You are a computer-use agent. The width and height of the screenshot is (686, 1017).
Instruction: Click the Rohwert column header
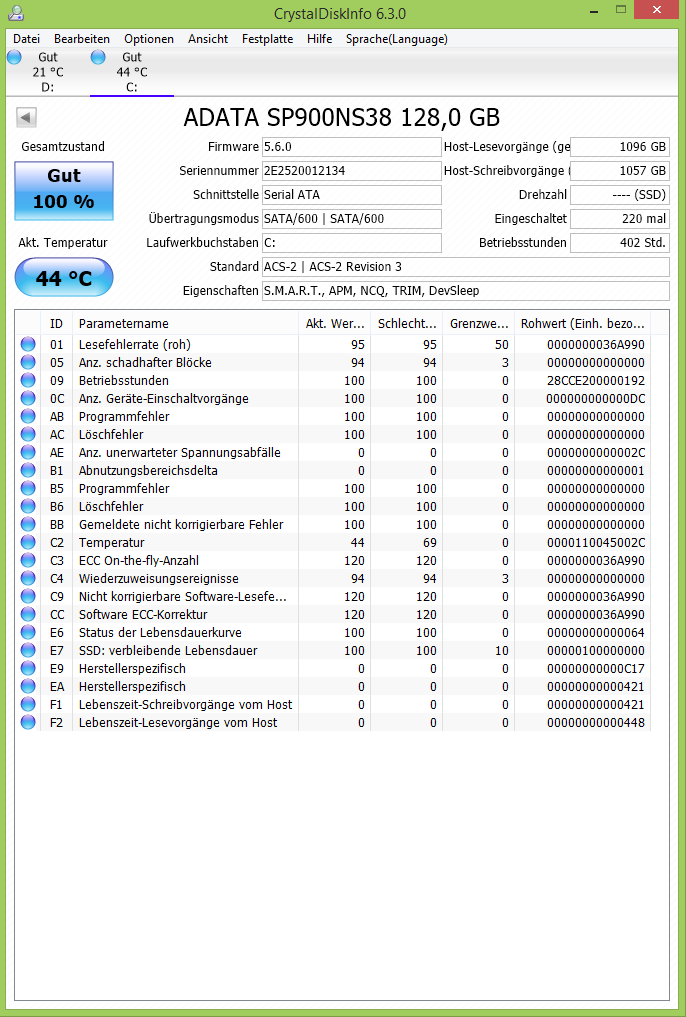pos(582,323)
